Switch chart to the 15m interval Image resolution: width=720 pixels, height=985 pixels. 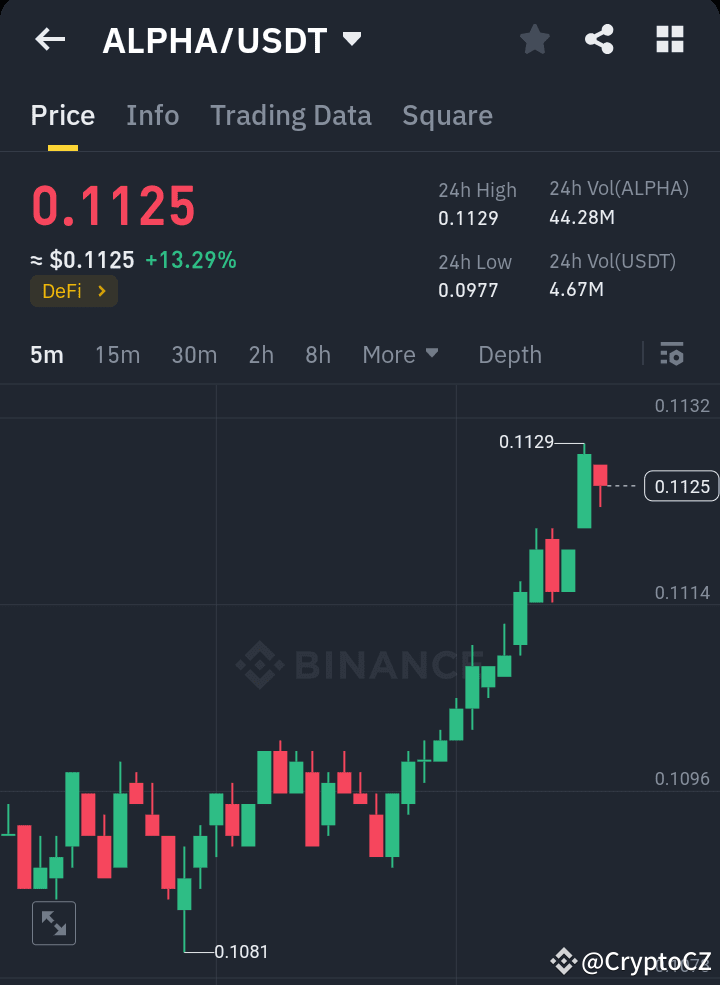pos(117,354)
